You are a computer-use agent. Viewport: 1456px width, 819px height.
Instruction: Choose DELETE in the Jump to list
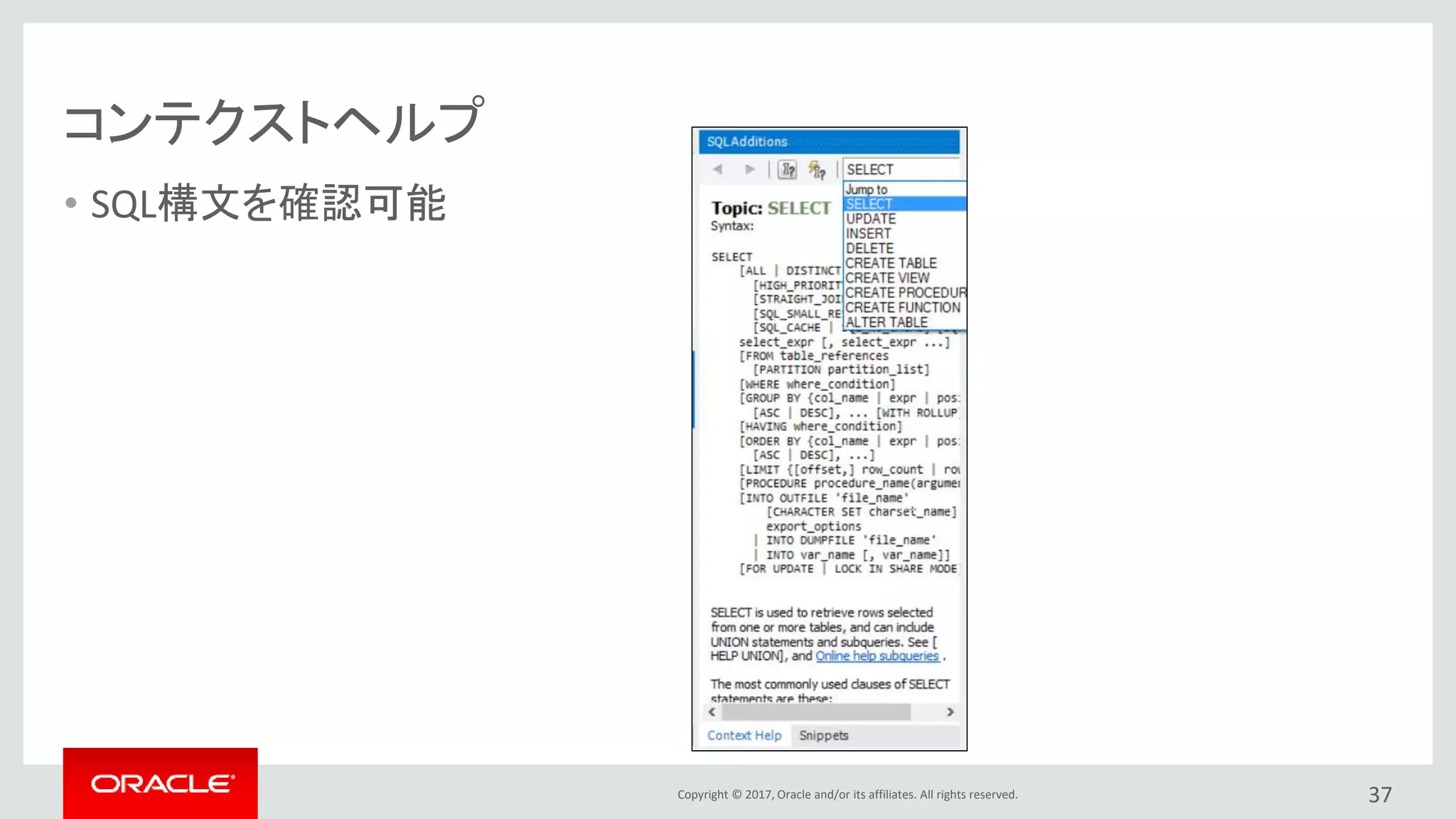coord(905,249)
